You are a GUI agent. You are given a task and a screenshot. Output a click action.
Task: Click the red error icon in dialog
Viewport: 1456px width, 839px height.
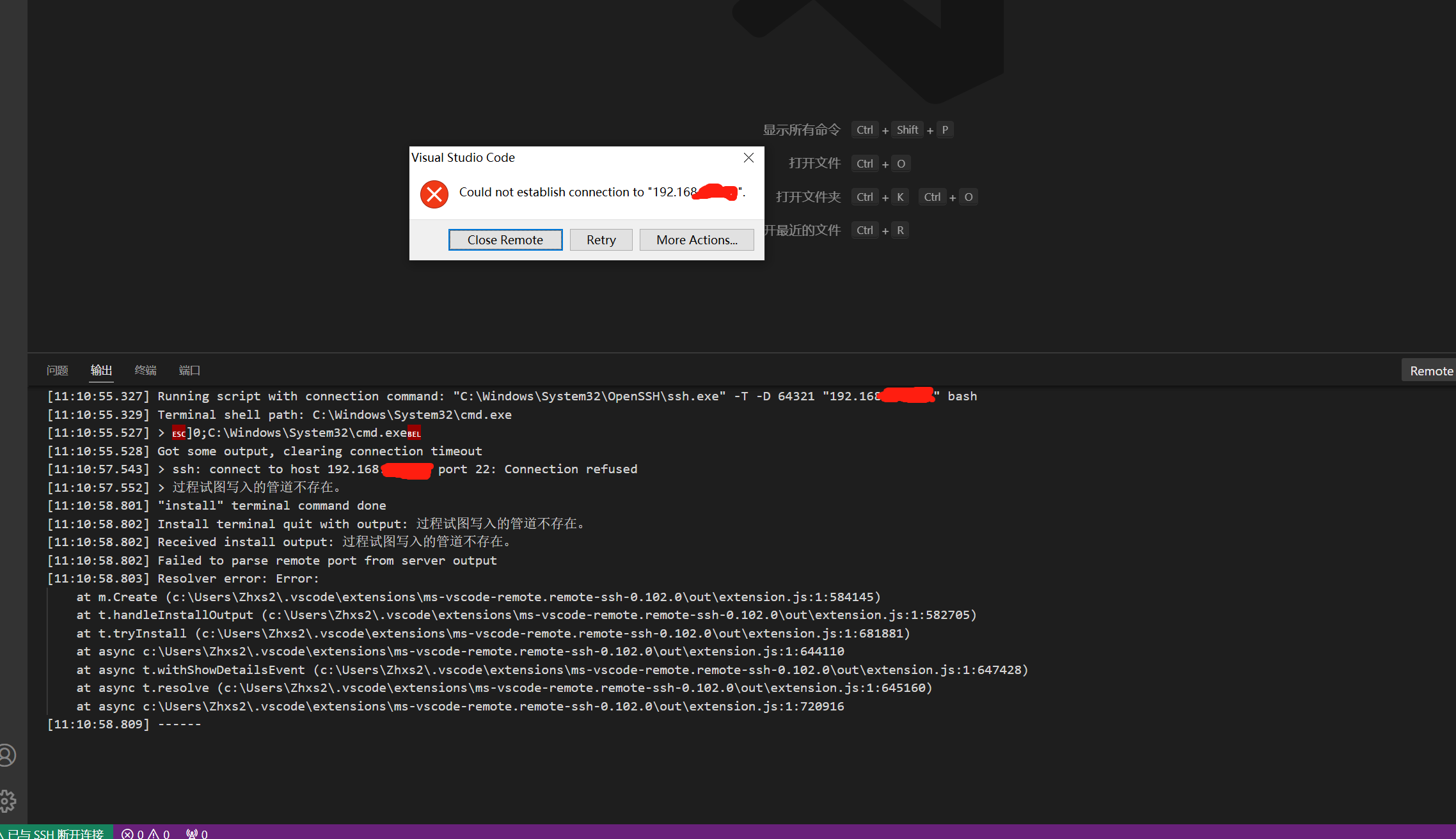[x=434, y=194]
